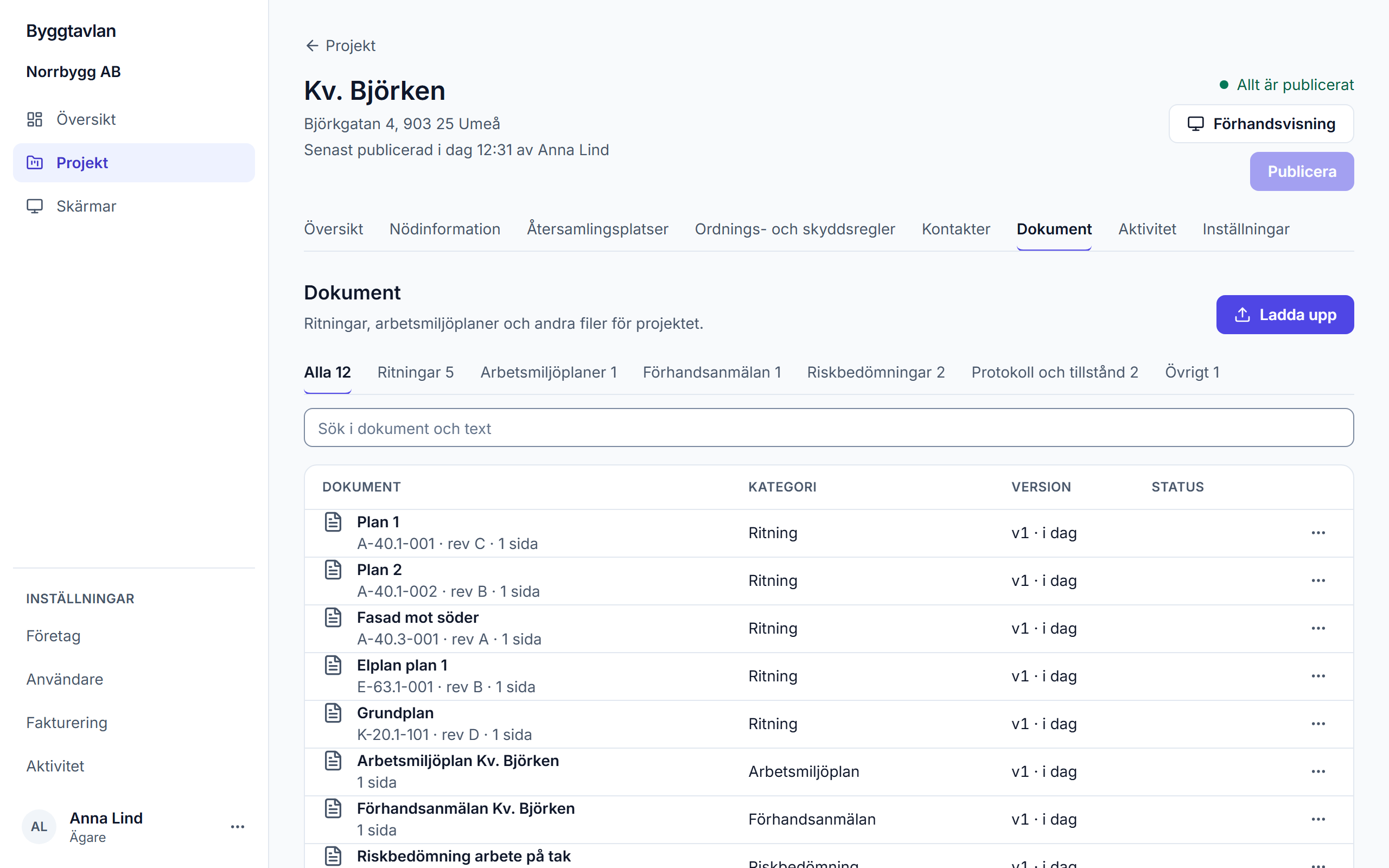Open the project Aktivitet tab
Image resolution: width=1389 pixels, height=868 pixels.
(1147, 229)
